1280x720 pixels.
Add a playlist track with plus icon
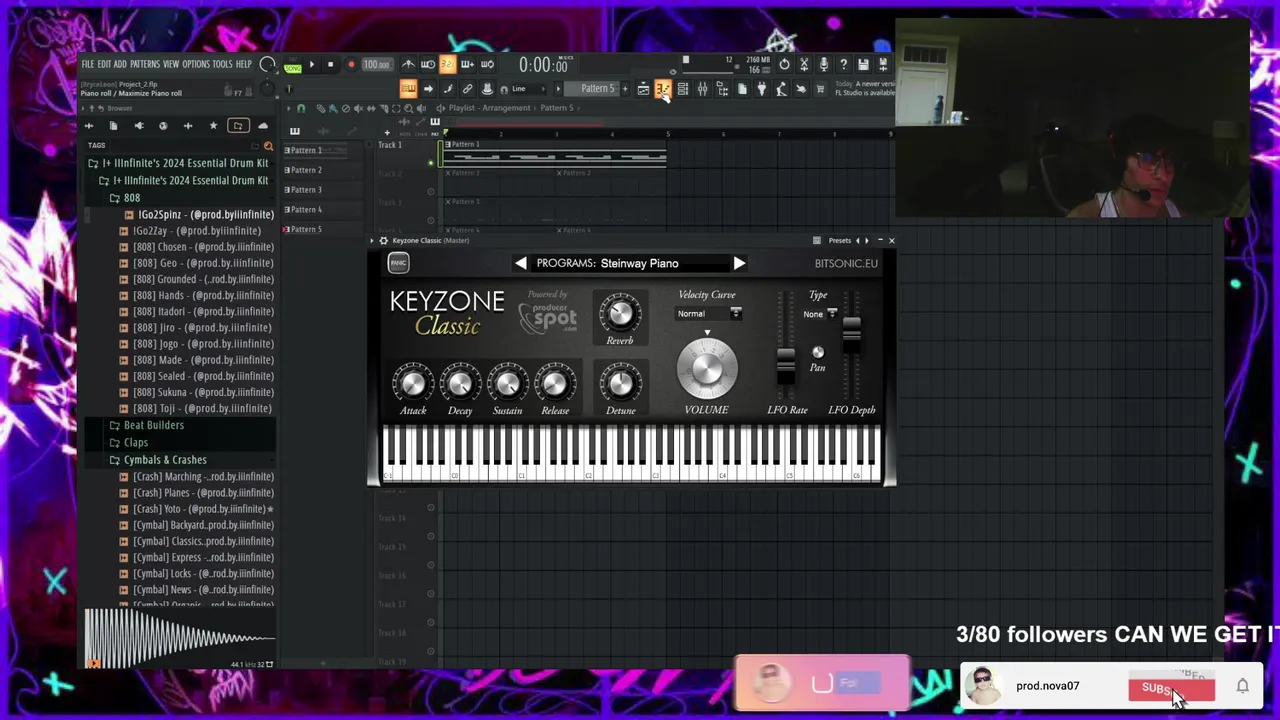point(387,132)
